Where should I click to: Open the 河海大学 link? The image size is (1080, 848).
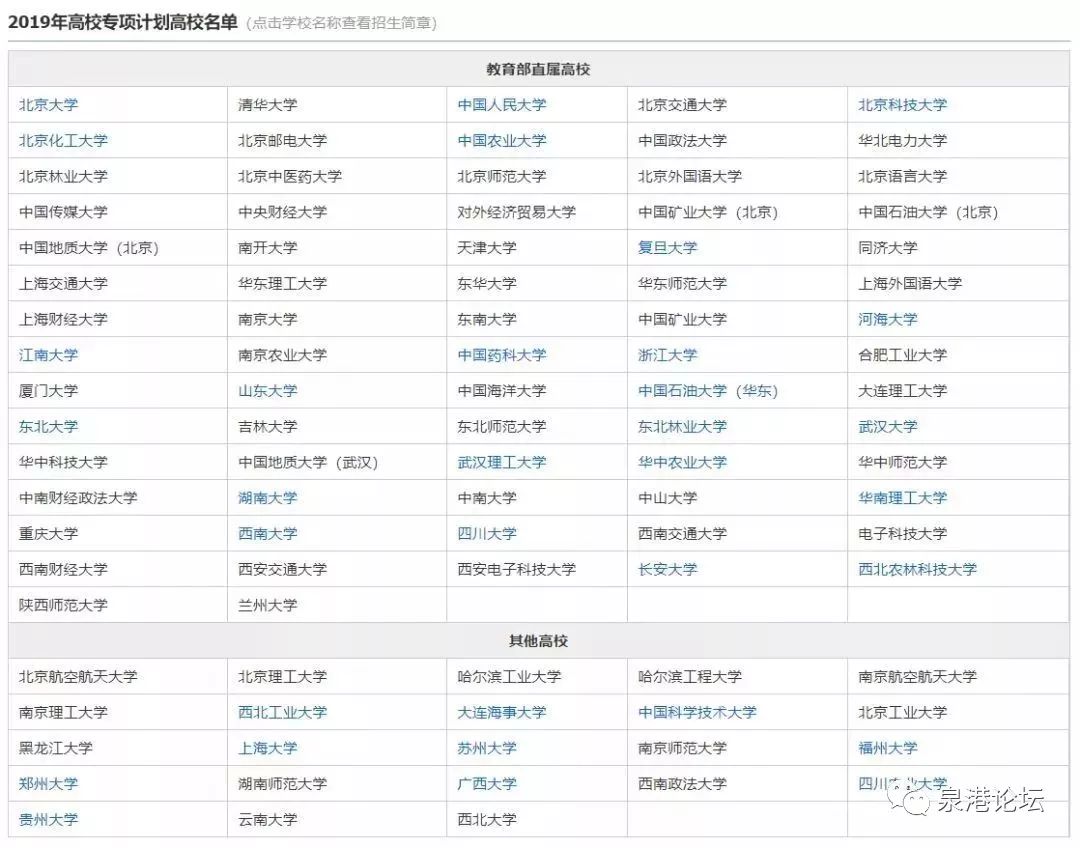888,319
